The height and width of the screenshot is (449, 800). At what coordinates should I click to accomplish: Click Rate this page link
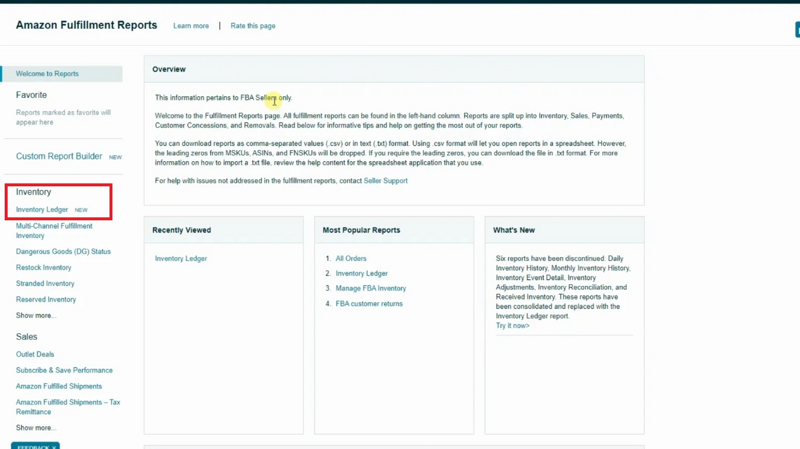[253, 26]
